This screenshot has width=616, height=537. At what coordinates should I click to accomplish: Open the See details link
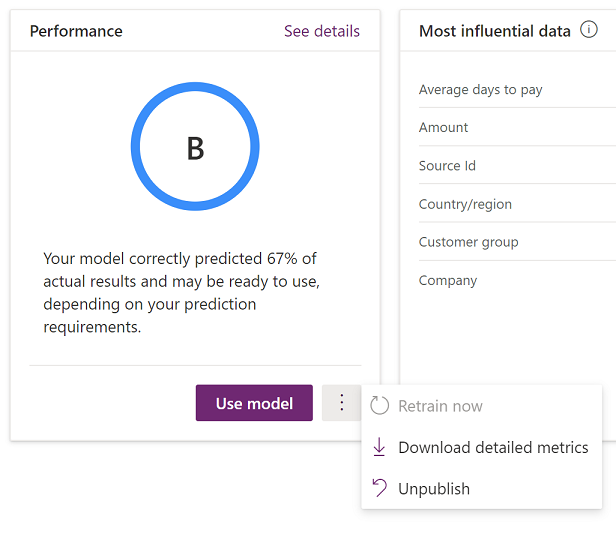coord(321,31)
